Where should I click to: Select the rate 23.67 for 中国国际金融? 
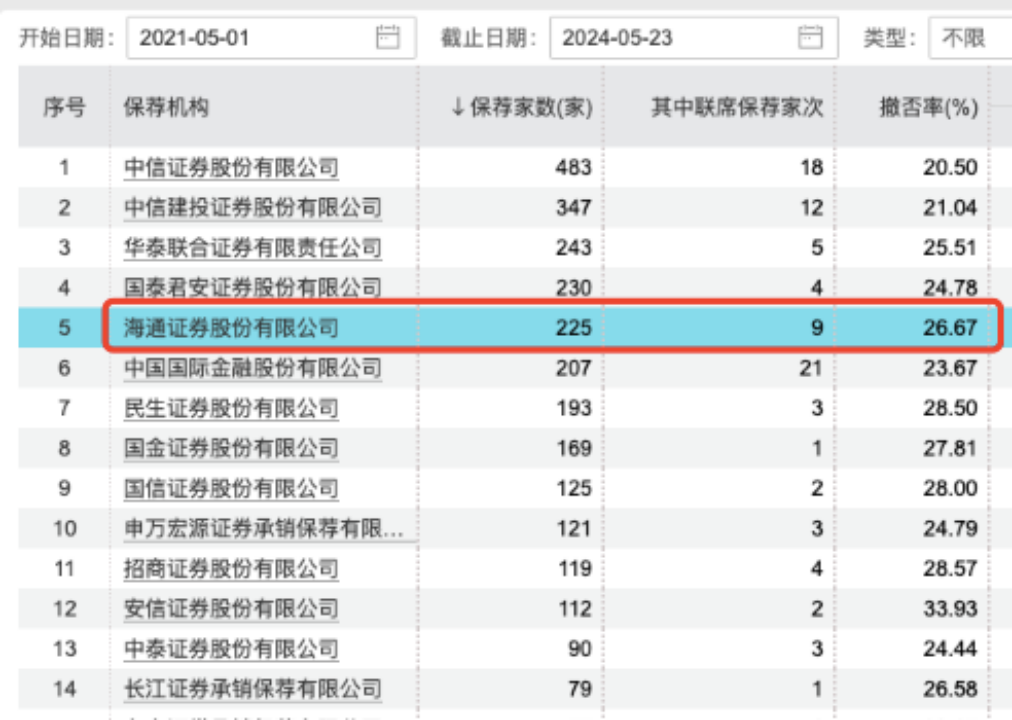(950, 368)
